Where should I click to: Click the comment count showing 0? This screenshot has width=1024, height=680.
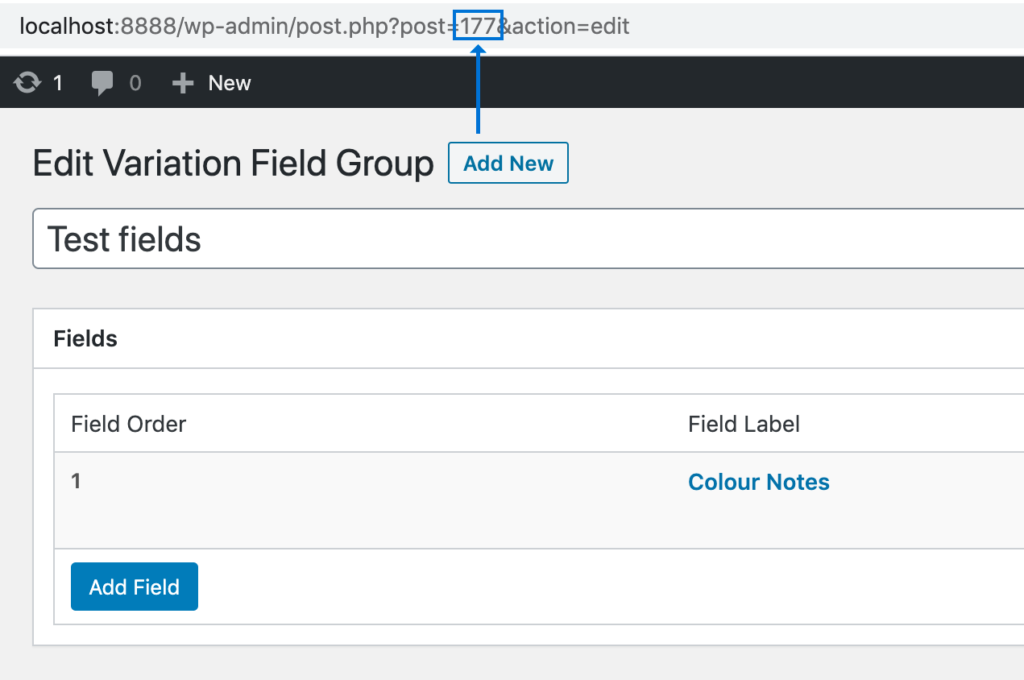pyautogui.click(x=135, y=82)
